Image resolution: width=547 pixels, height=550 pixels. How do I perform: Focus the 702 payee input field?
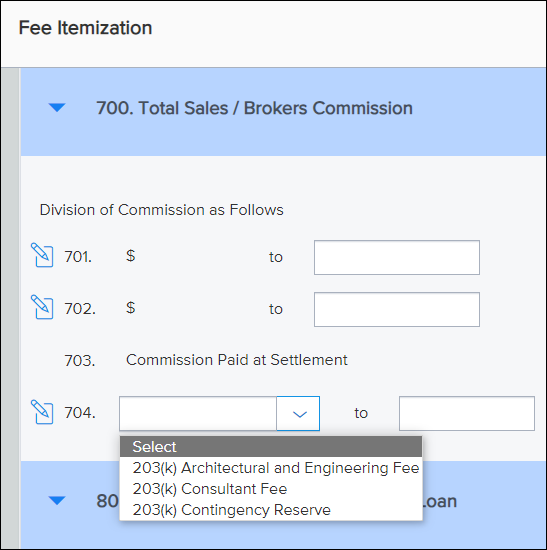397,309
